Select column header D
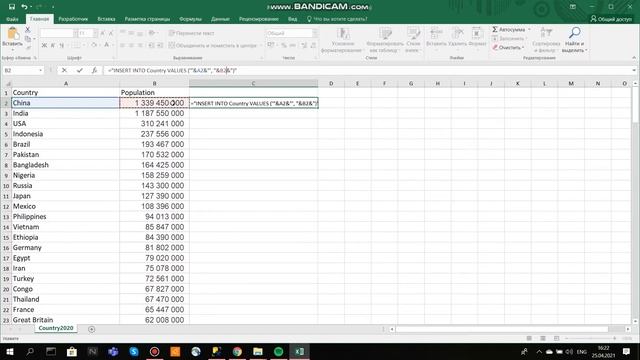This screenshot has height=360, width=640. click(331, 83)
